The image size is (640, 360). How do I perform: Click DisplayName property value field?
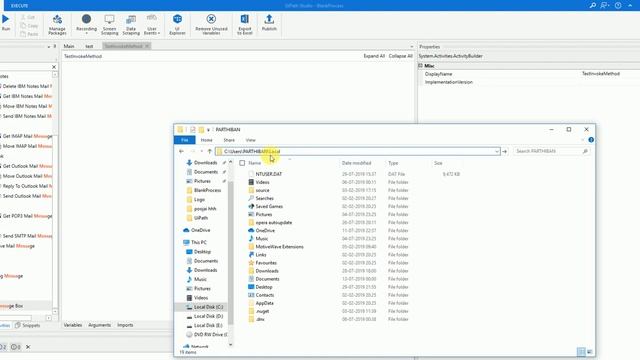(610, 74)
